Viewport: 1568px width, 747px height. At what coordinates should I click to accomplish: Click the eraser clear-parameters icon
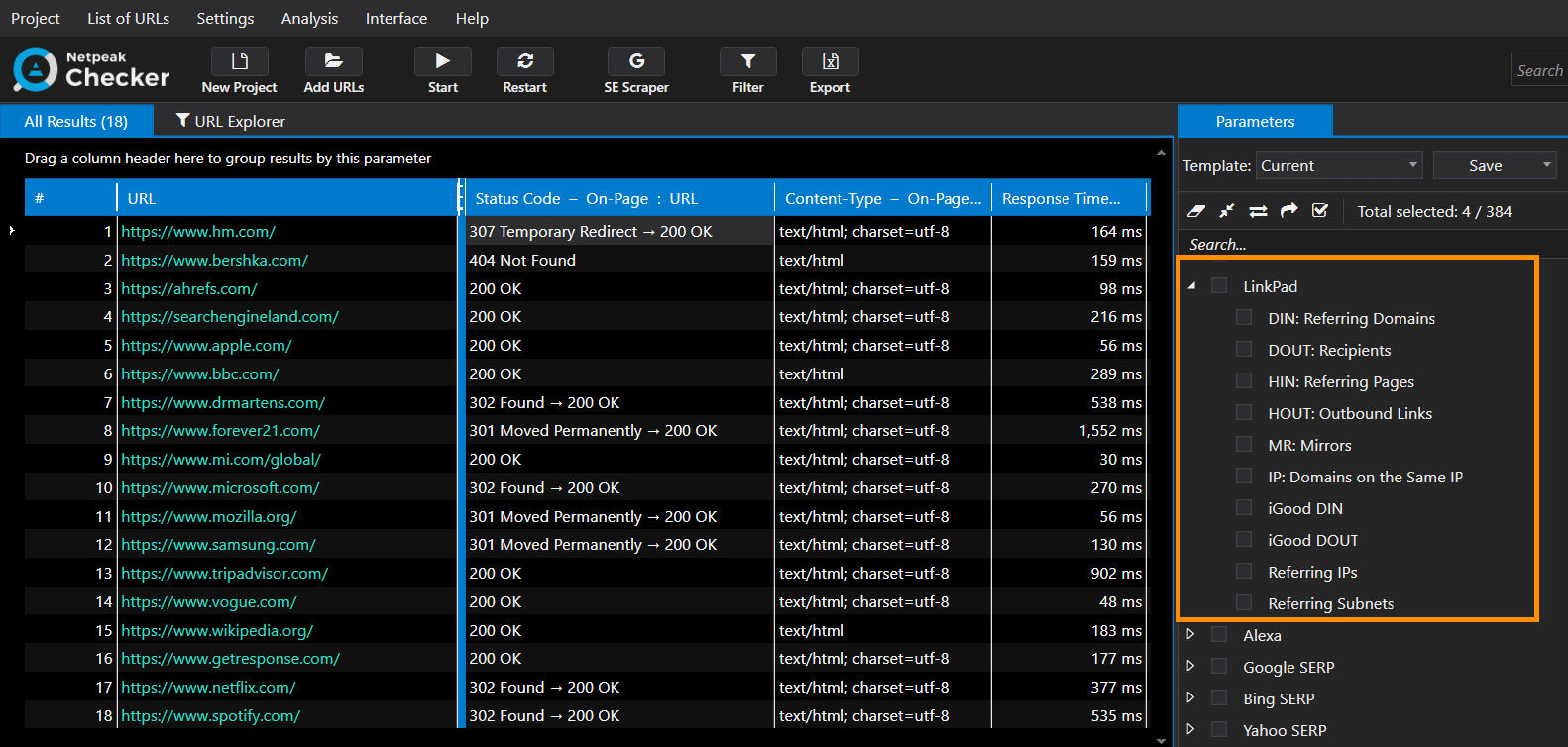pos(1196,211)
